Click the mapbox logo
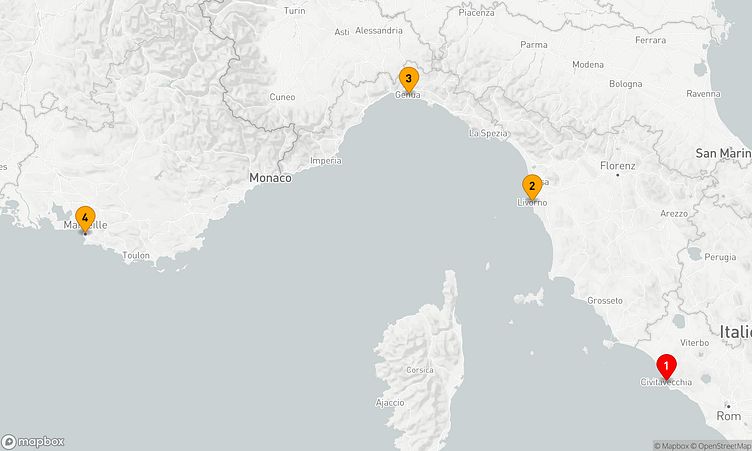This screenshot has height=451, width=752. point(33,441)
